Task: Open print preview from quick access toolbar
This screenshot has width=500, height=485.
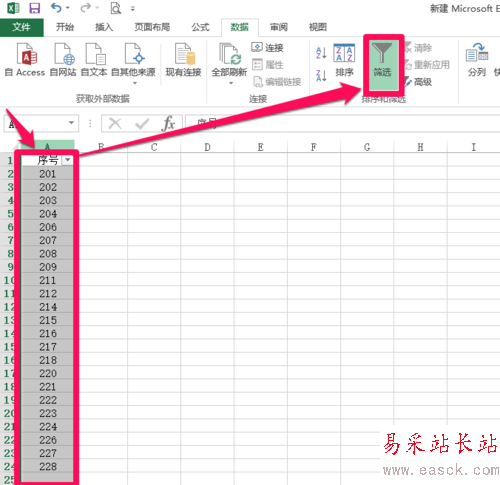Action: [x=115, y=8]
